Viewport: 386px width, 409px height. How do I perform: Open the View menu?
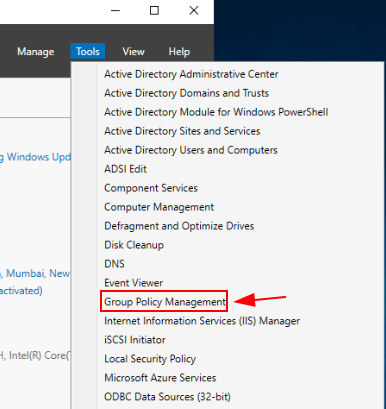pos(133,51)
